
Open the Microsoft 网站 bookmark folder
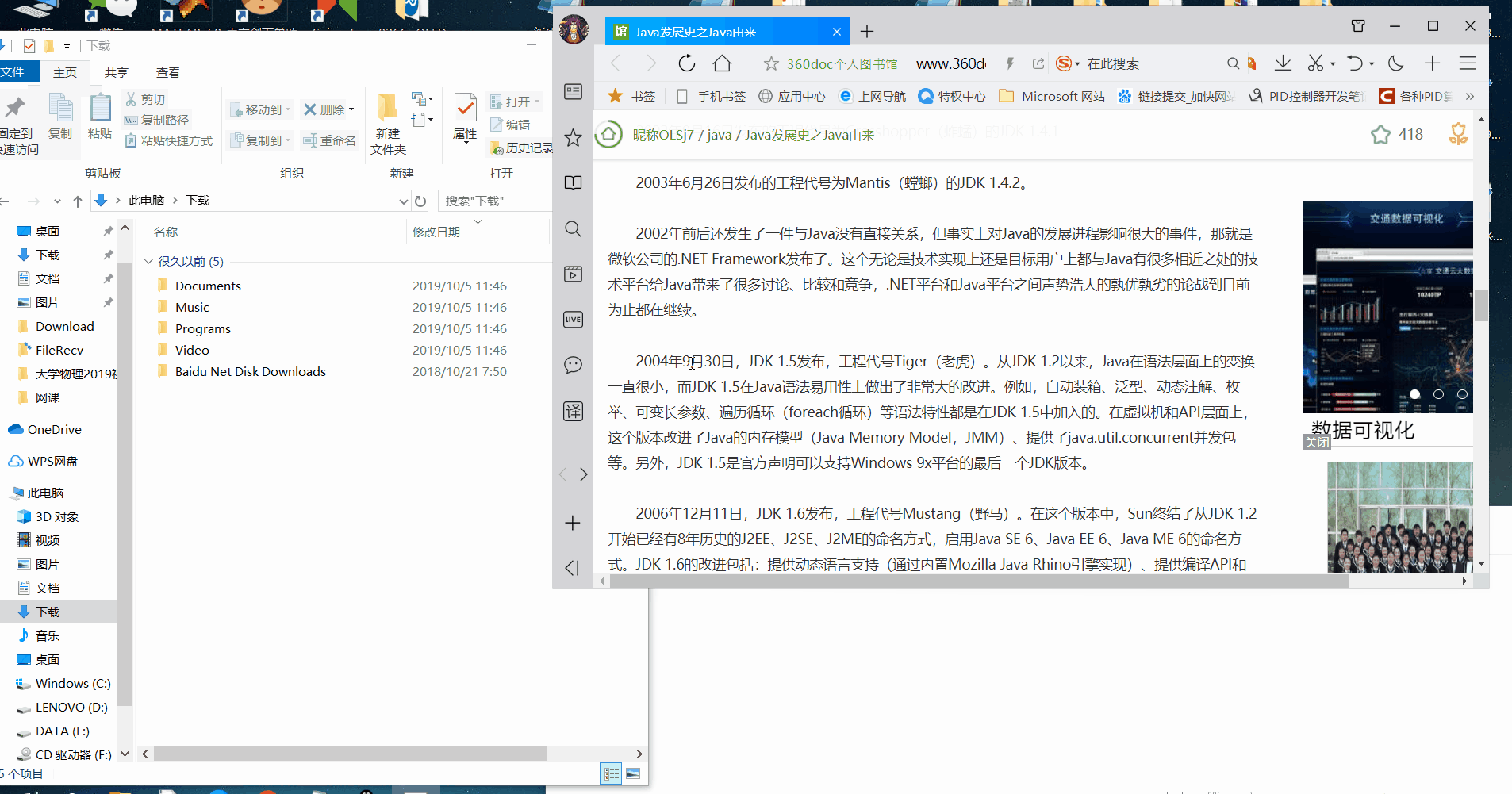coord(1052,96)
